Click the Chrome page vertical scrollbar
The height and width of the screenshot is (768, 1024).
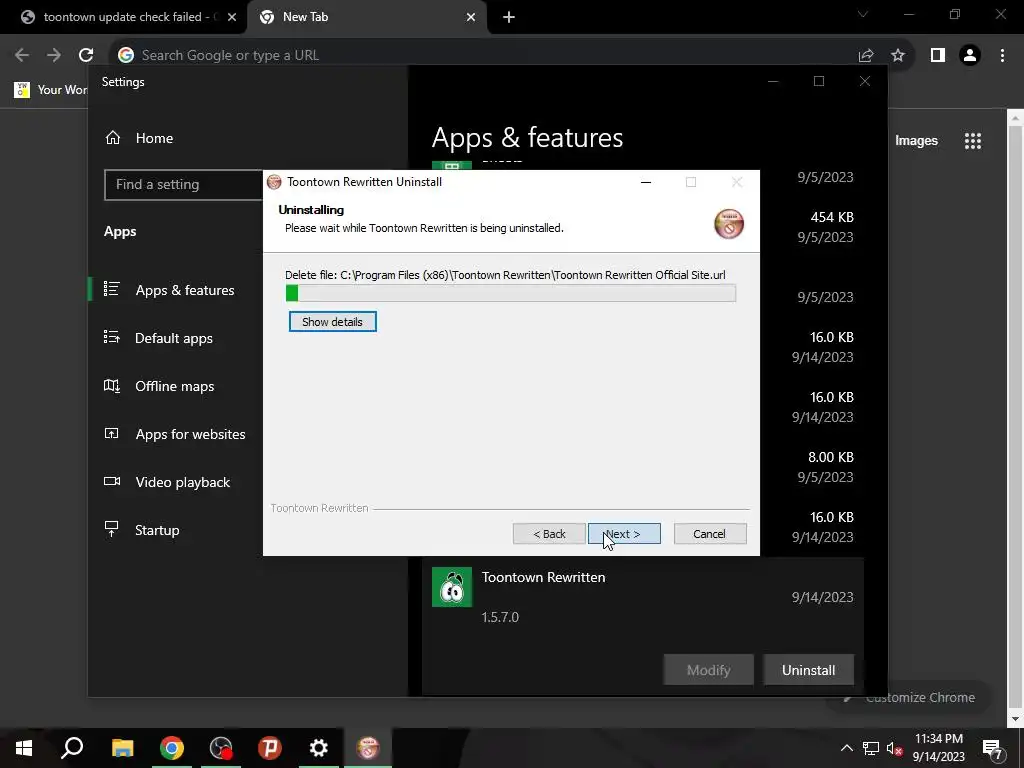[1016, 418]
